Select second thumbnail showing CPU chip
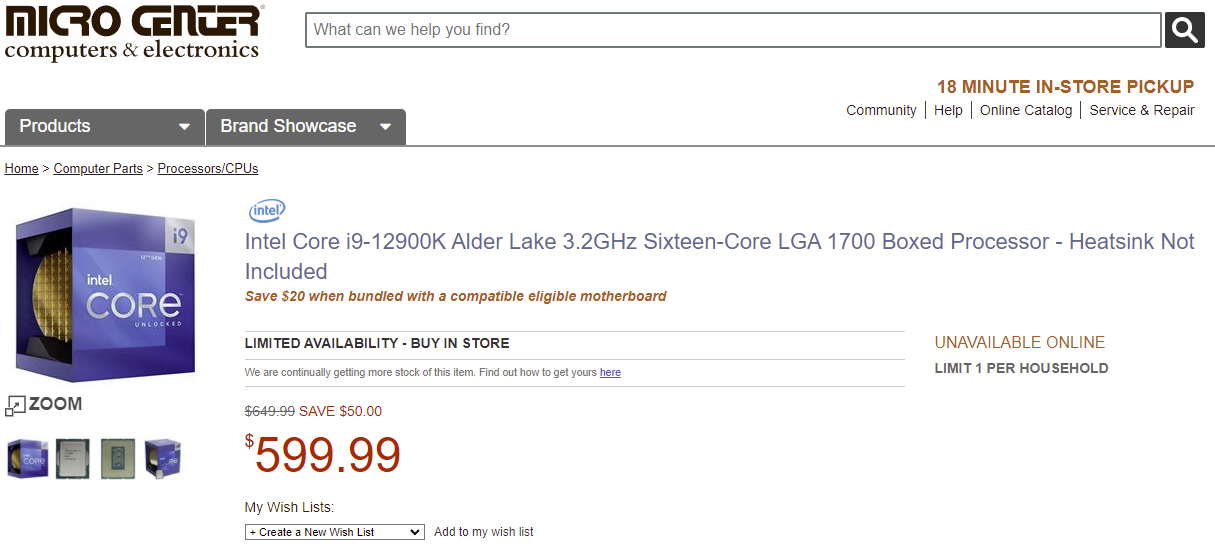 click(73, 458)
